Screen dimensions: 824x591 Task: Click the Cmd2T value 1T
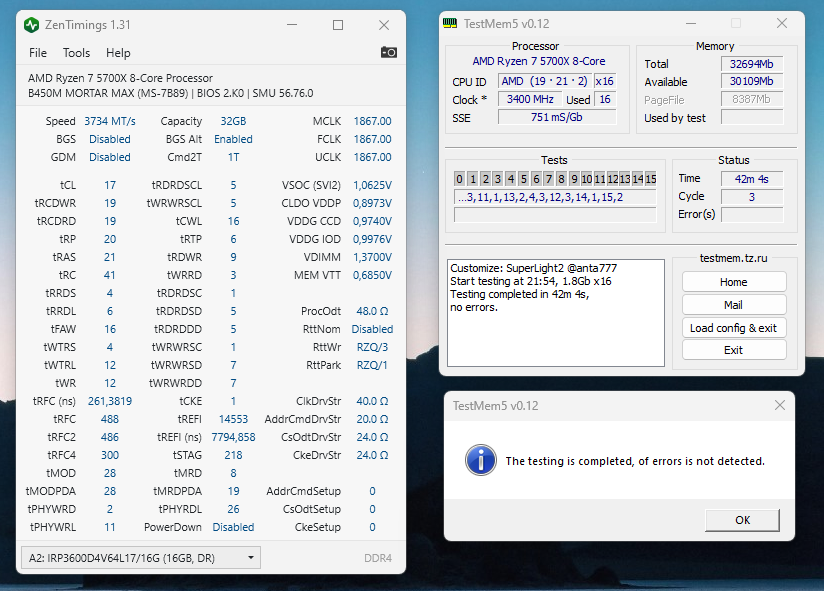tap(233, 157)
